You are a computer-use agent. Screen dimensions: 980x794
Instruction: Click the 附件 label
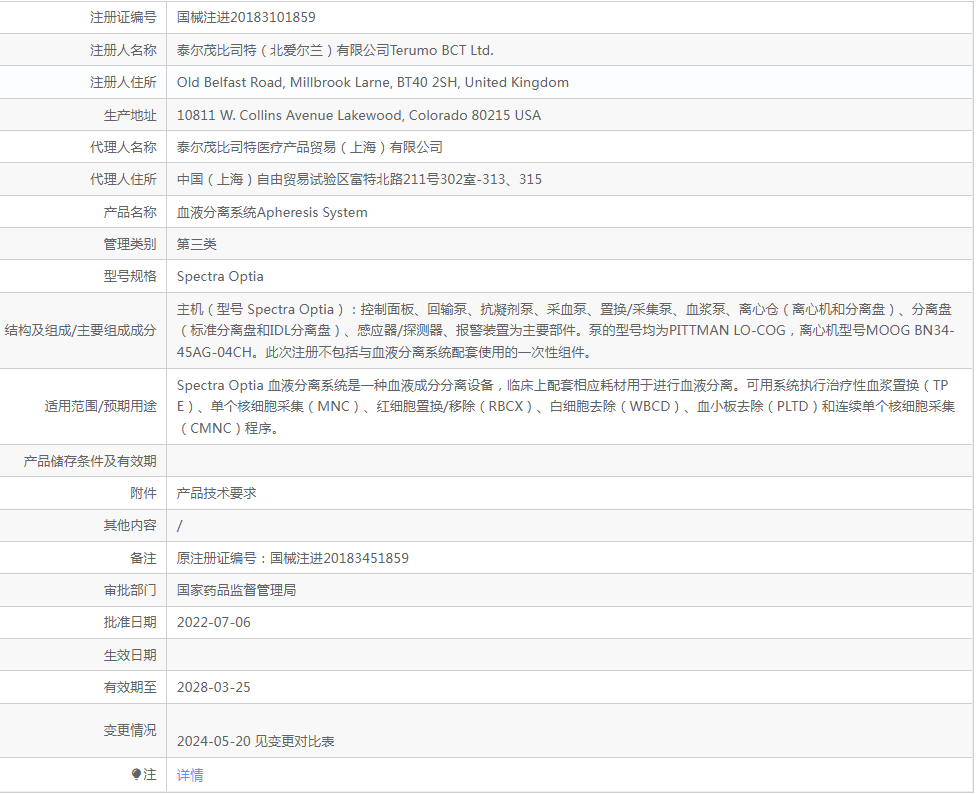143,493
